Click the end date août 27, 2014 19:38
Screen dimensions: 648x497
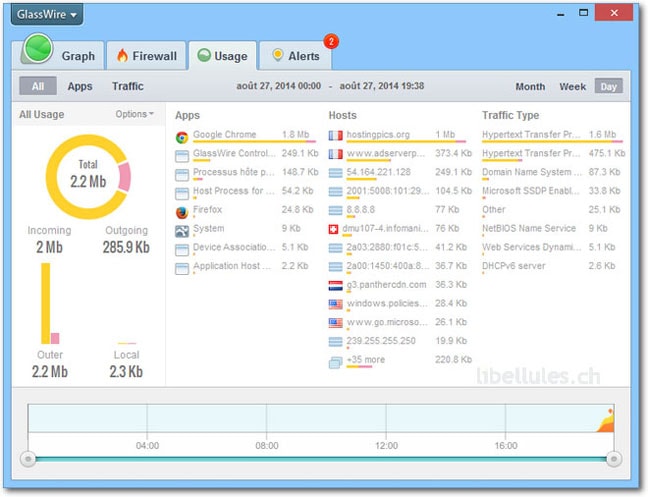tap(382, 86)
